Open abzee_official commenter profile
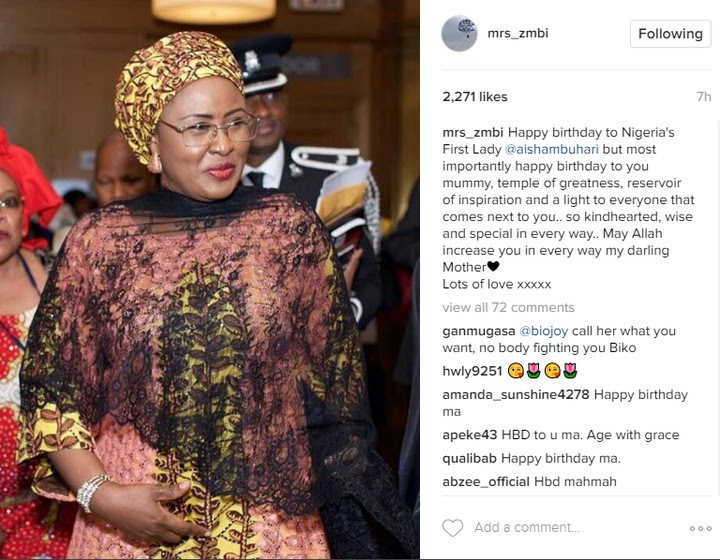This screenshot has width=720, height=560. coord(486,482)
